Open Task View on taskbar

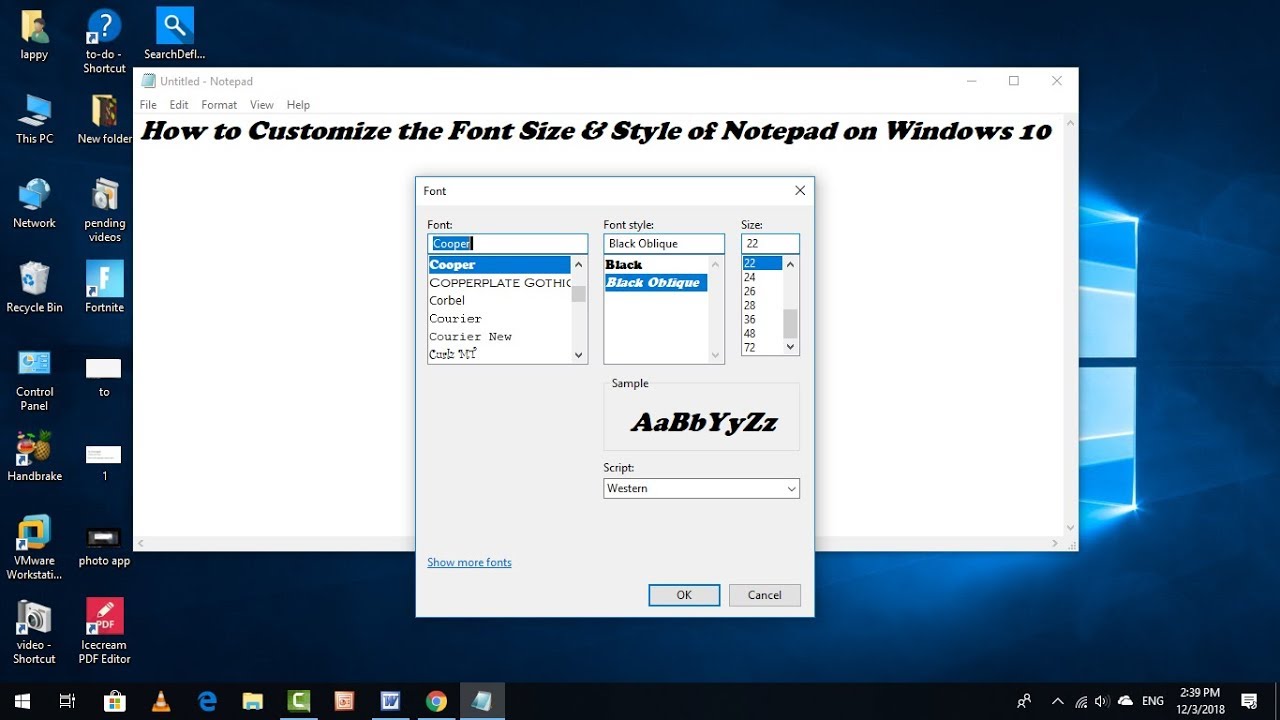(67, 701)
